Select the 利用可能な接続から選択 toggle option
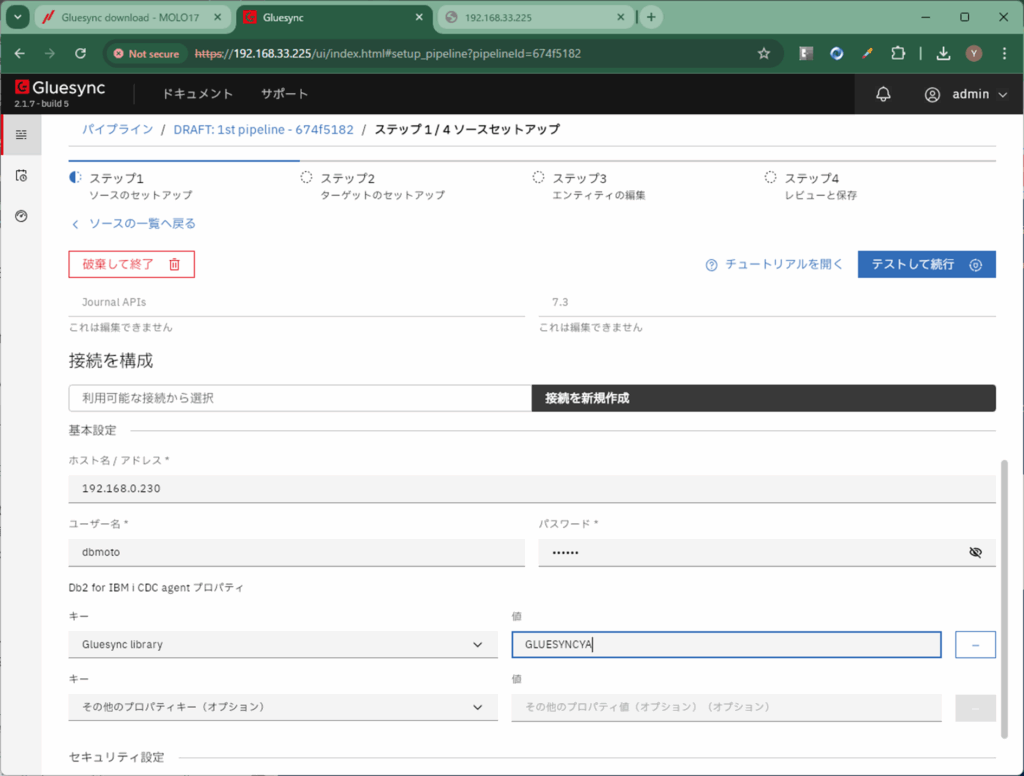The width and height of the screenshot is (1024, 776). [300, 398]
